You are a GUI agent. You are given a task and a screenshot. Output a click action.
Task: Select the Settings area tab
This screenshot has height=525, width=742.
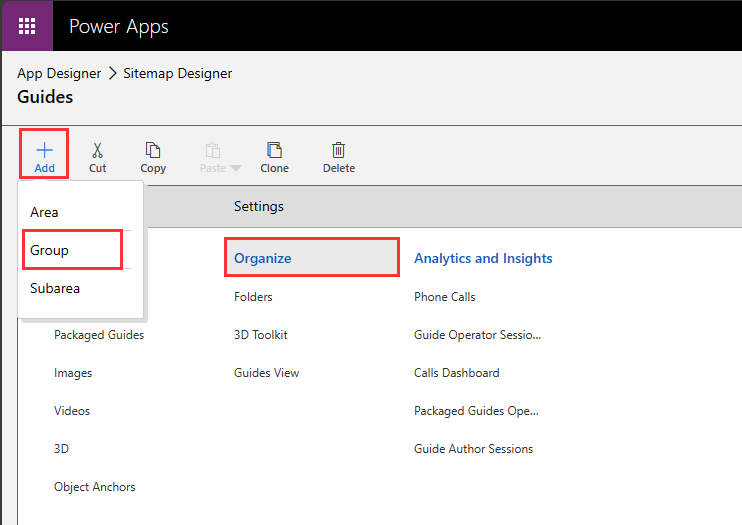[259, 206]
